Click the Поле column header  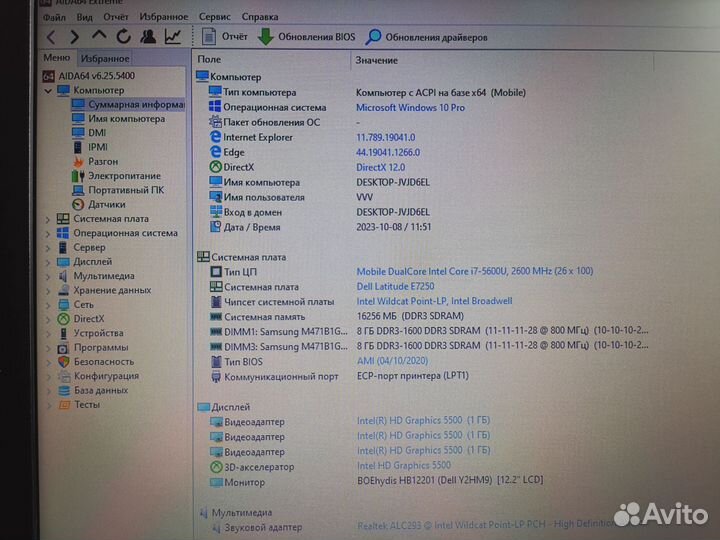click(209, 60)
